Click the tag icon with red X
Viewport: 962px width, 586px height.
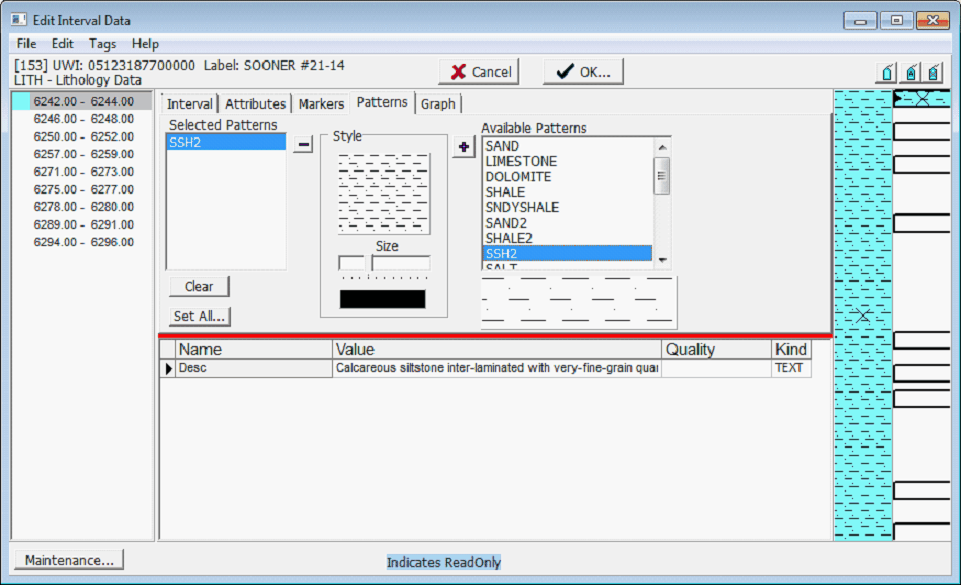(x=934, y=73)
